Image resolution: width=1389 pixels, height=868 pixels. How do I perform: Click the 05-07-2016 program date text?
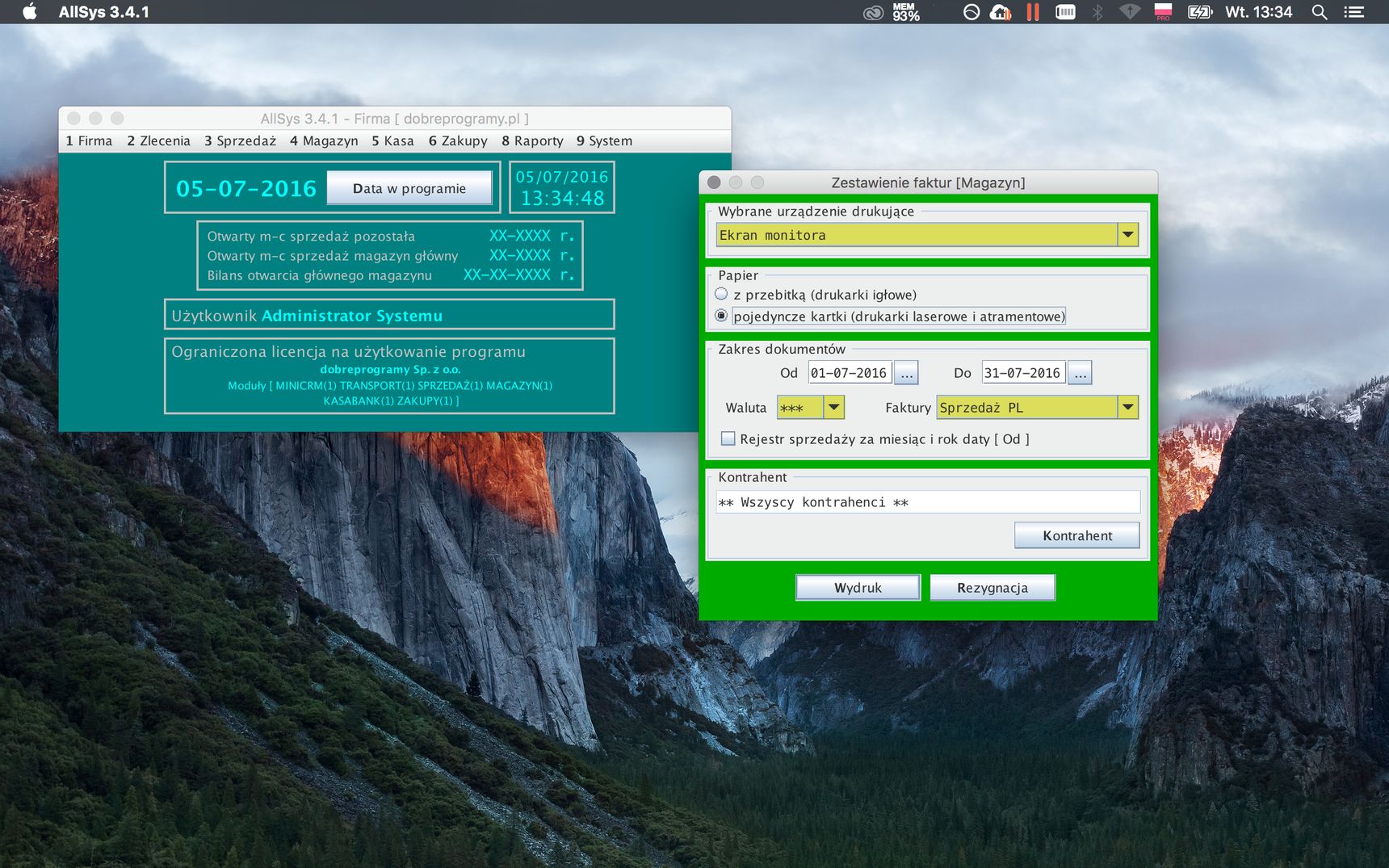(246, 189)
